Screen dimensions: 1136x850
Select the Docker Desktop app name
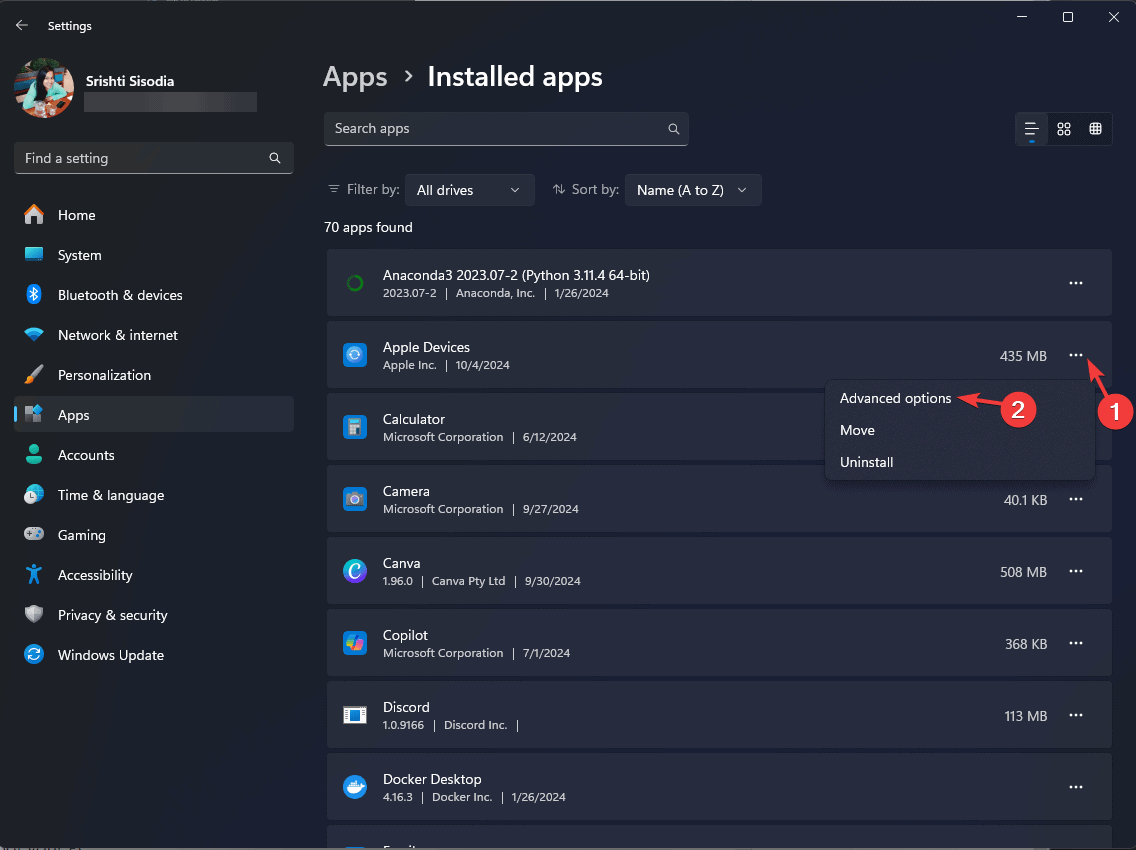tap(432, 779)
